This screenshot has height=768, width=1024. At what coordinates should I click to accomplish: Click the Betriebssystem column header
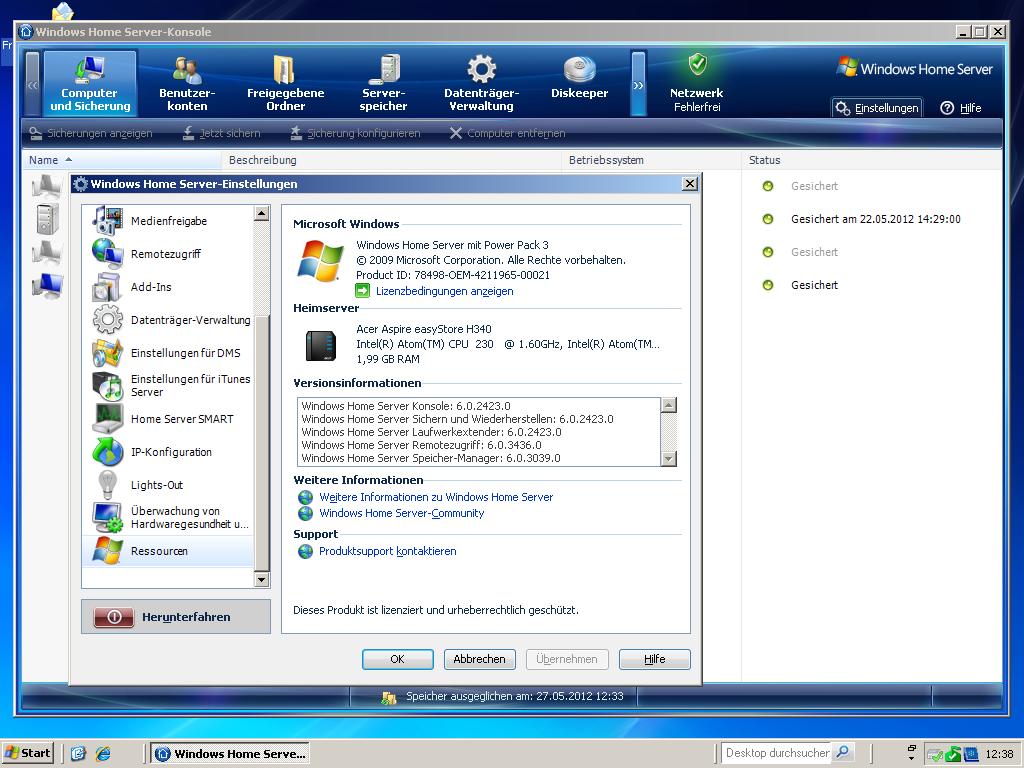pyautogui.click(x=651, y=160)
